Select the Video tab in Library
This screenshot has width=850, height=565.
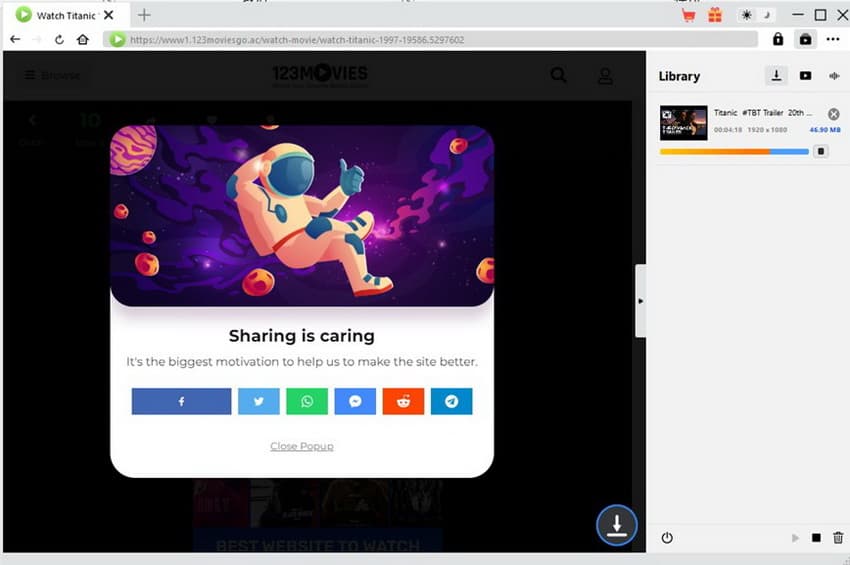coord(806,75)
